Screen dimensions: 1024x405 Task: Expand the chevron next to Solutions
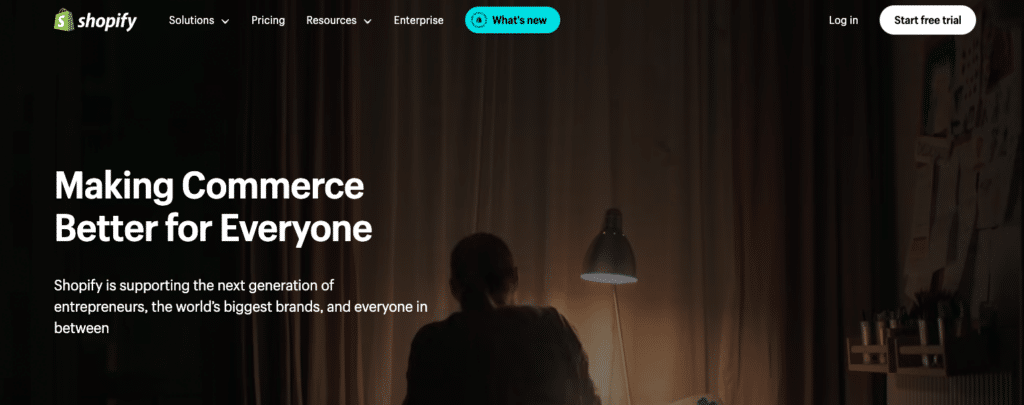click(x=225, y=22)
